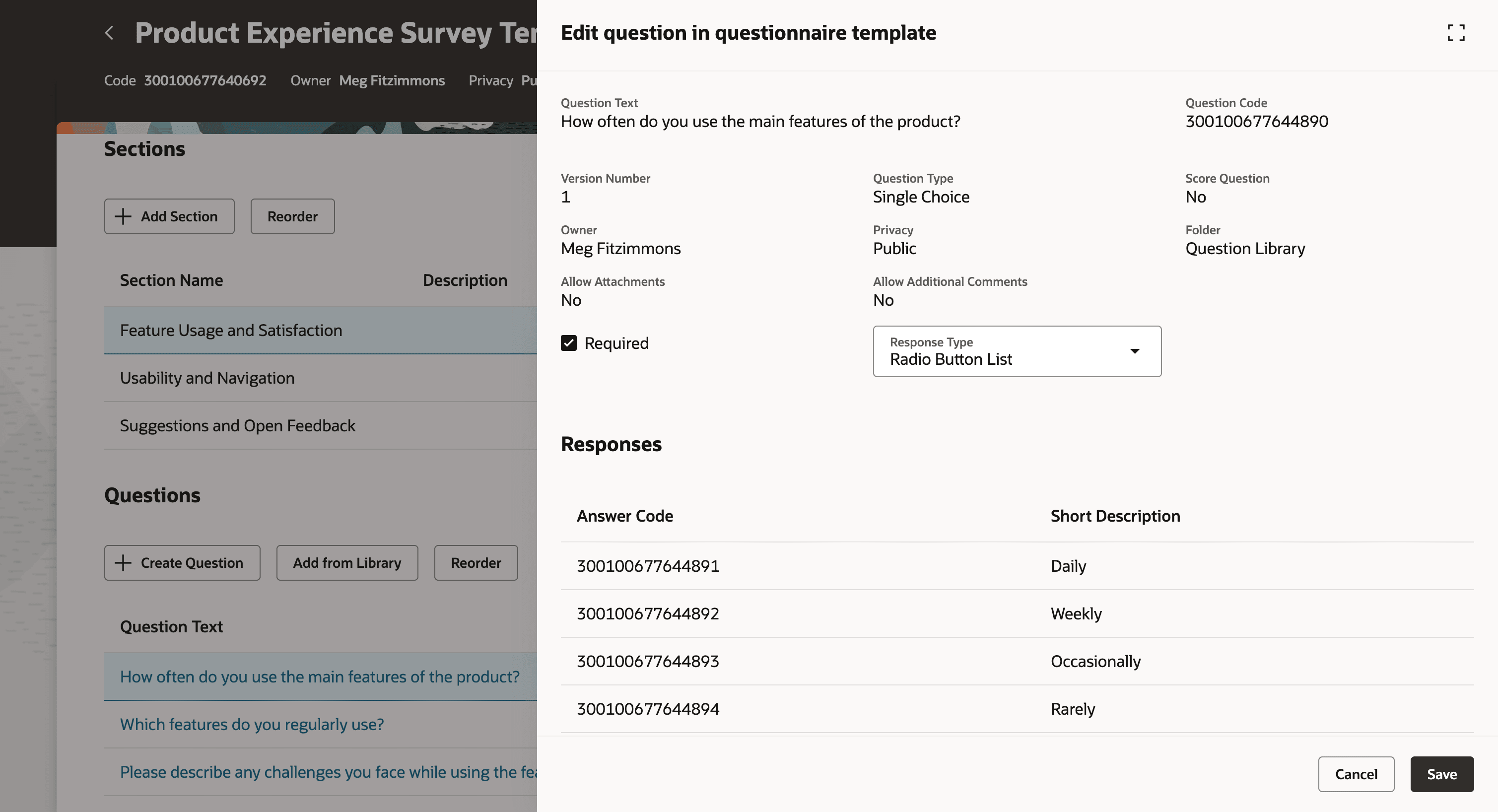Screen dimensions: 1498x812
Task: Expand the edit panel to full screen
Action: click(1456, 33)
